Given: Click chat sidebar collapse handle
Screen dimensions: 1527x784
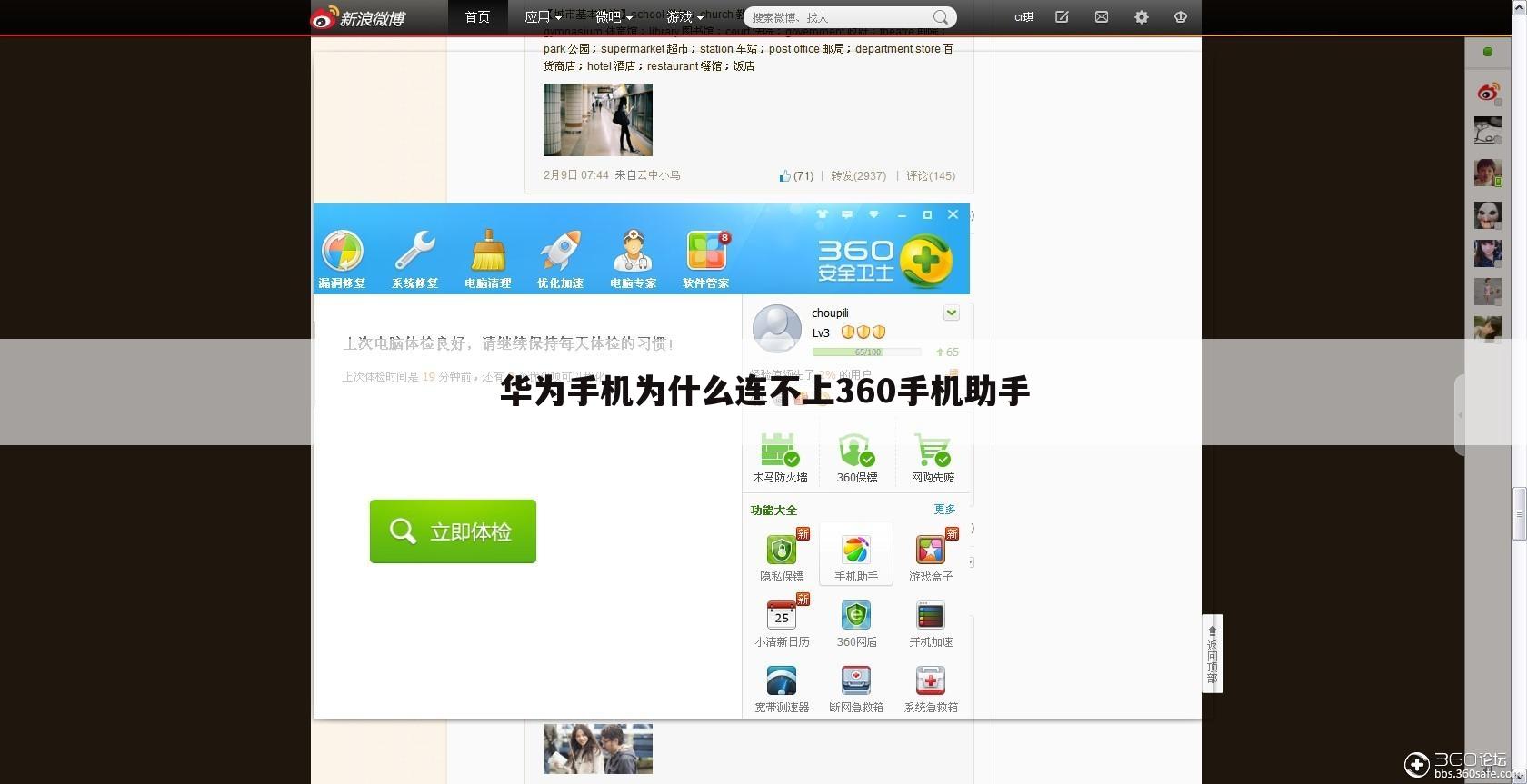Looking at the screenshot, I should pyautogui.click(x=1460, y=414).
